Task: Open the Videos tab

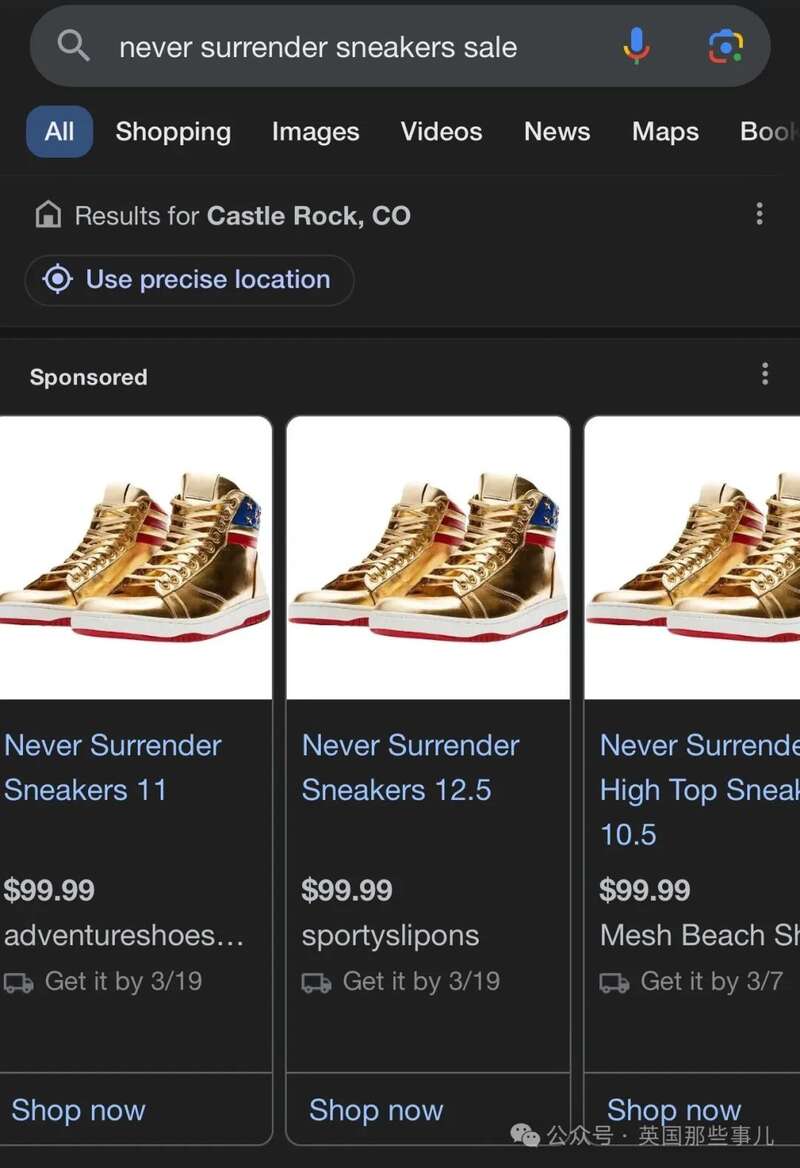Action: click(x=441, y=132)
